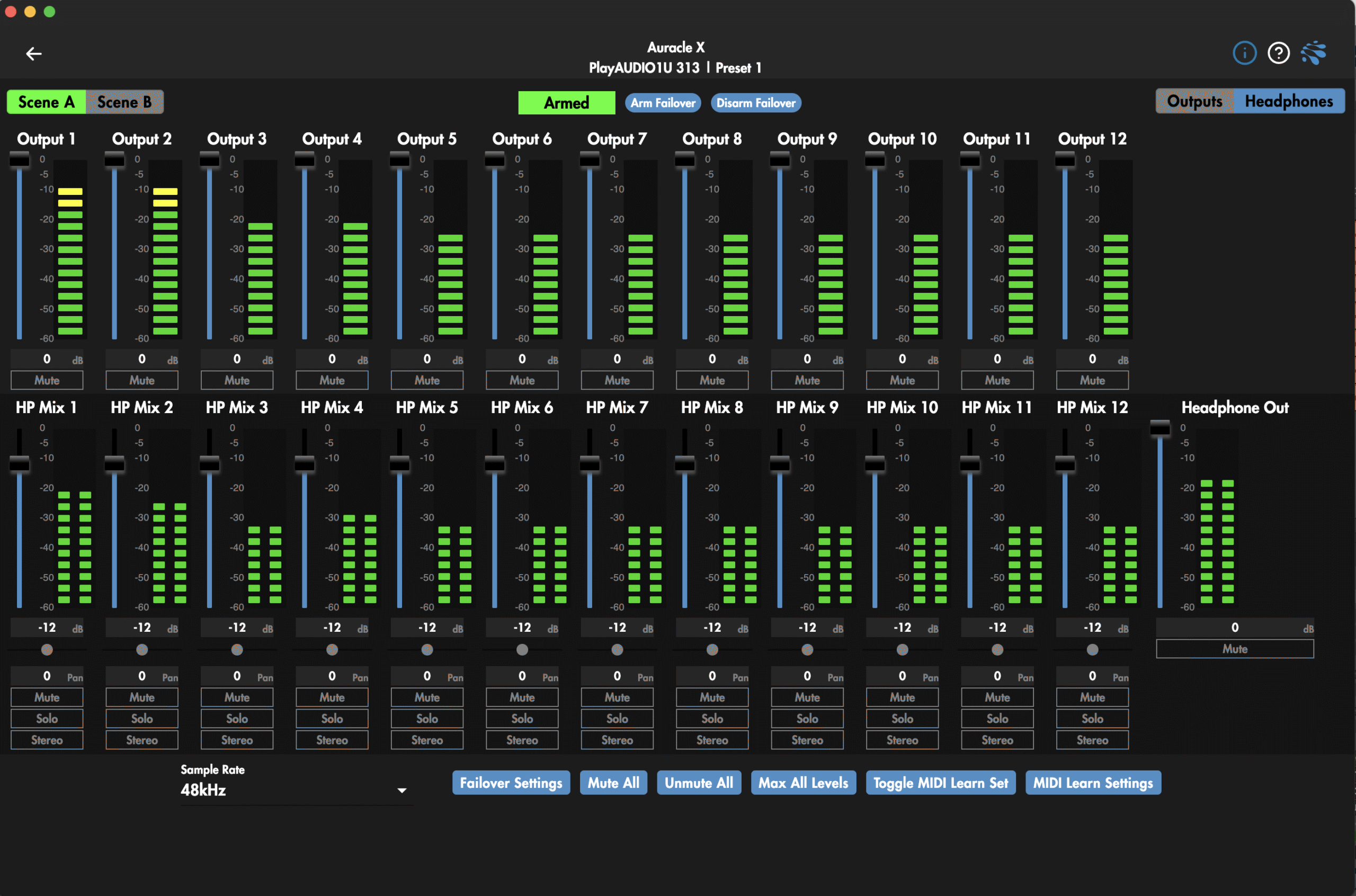Toggle Stereo on HP Mix 12

click(1092, 740)
